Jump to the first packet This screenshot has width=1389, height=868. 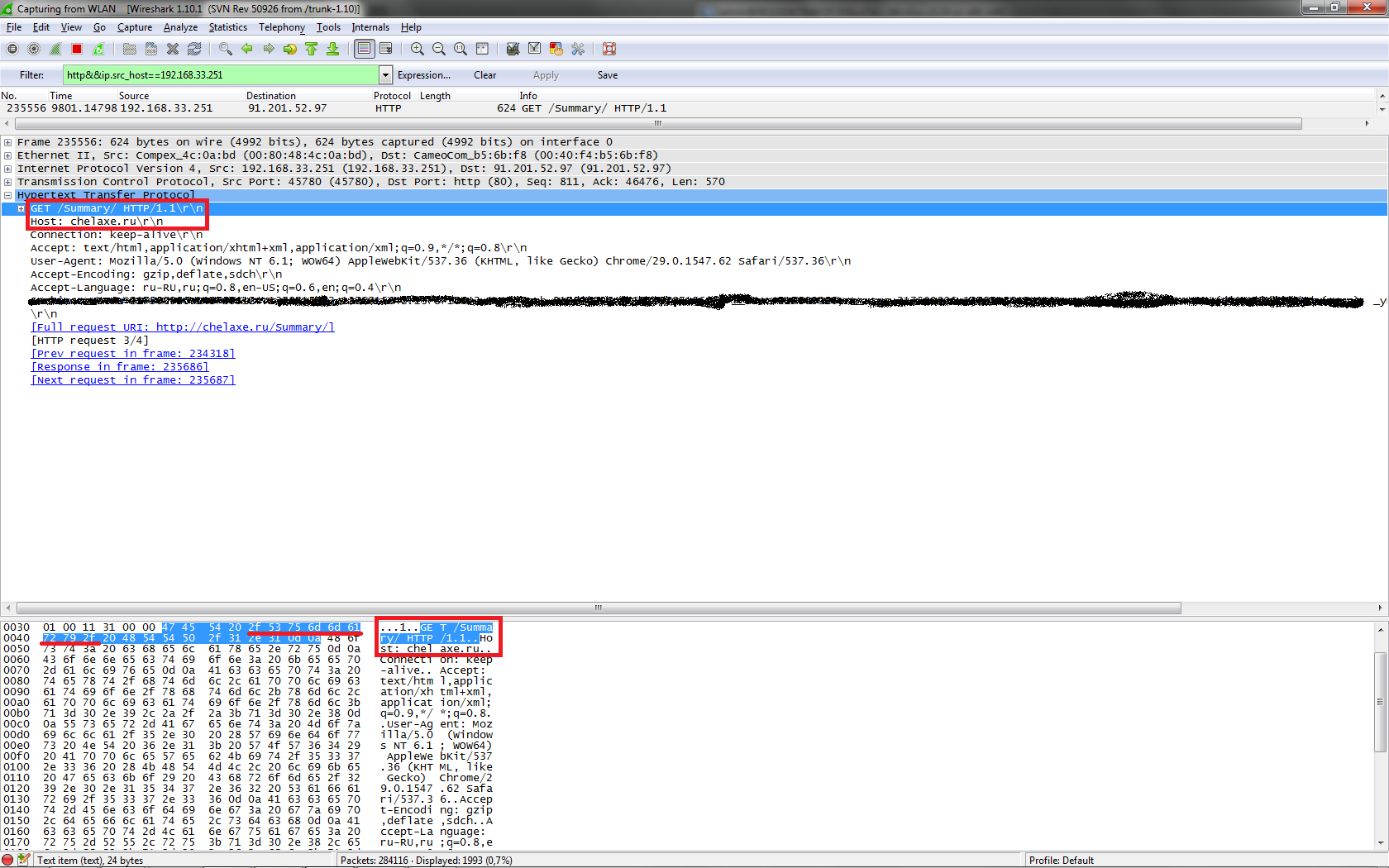311,49
